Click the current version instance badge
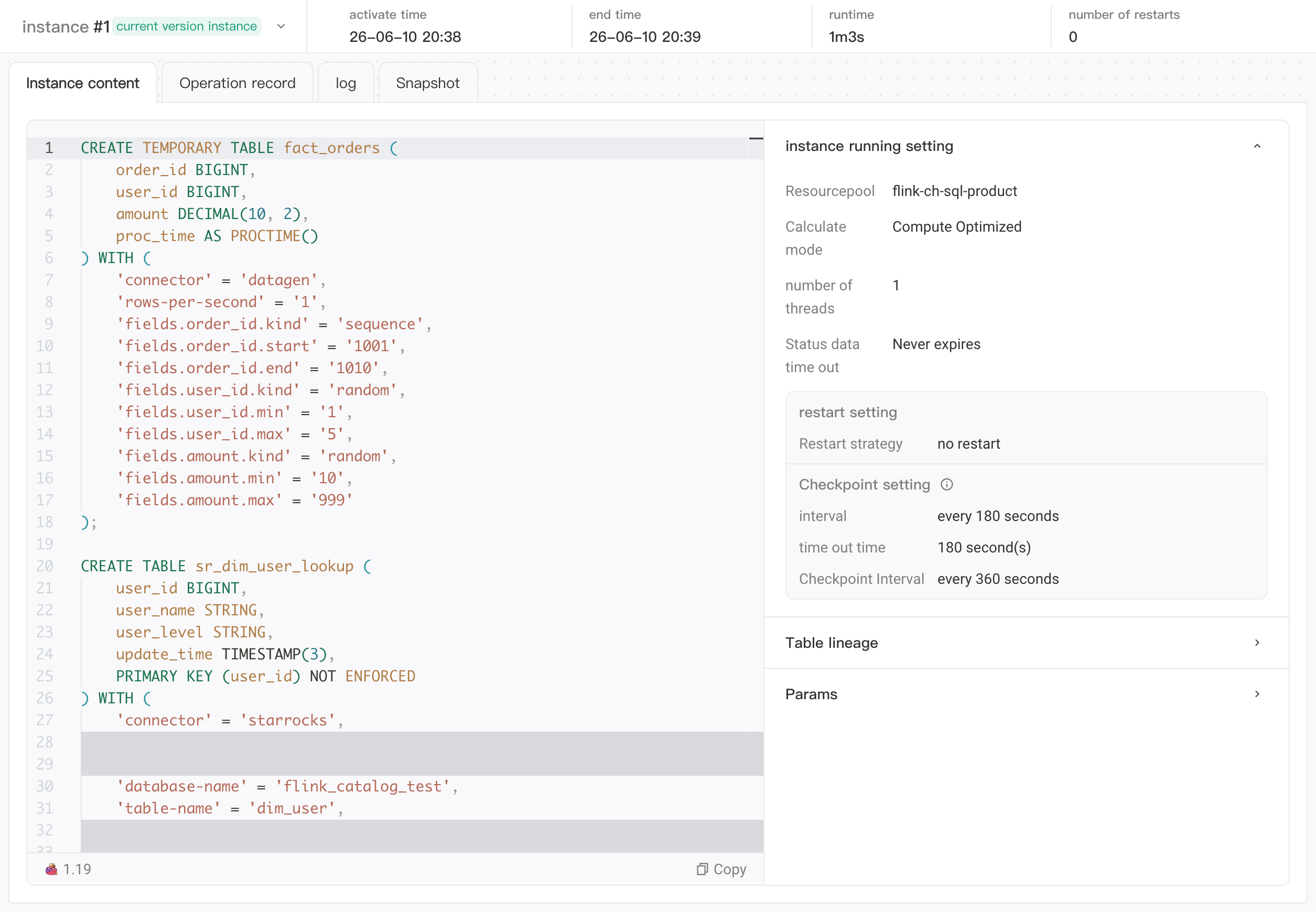Viewport: 1316px width, 912px height. (186, 26)
